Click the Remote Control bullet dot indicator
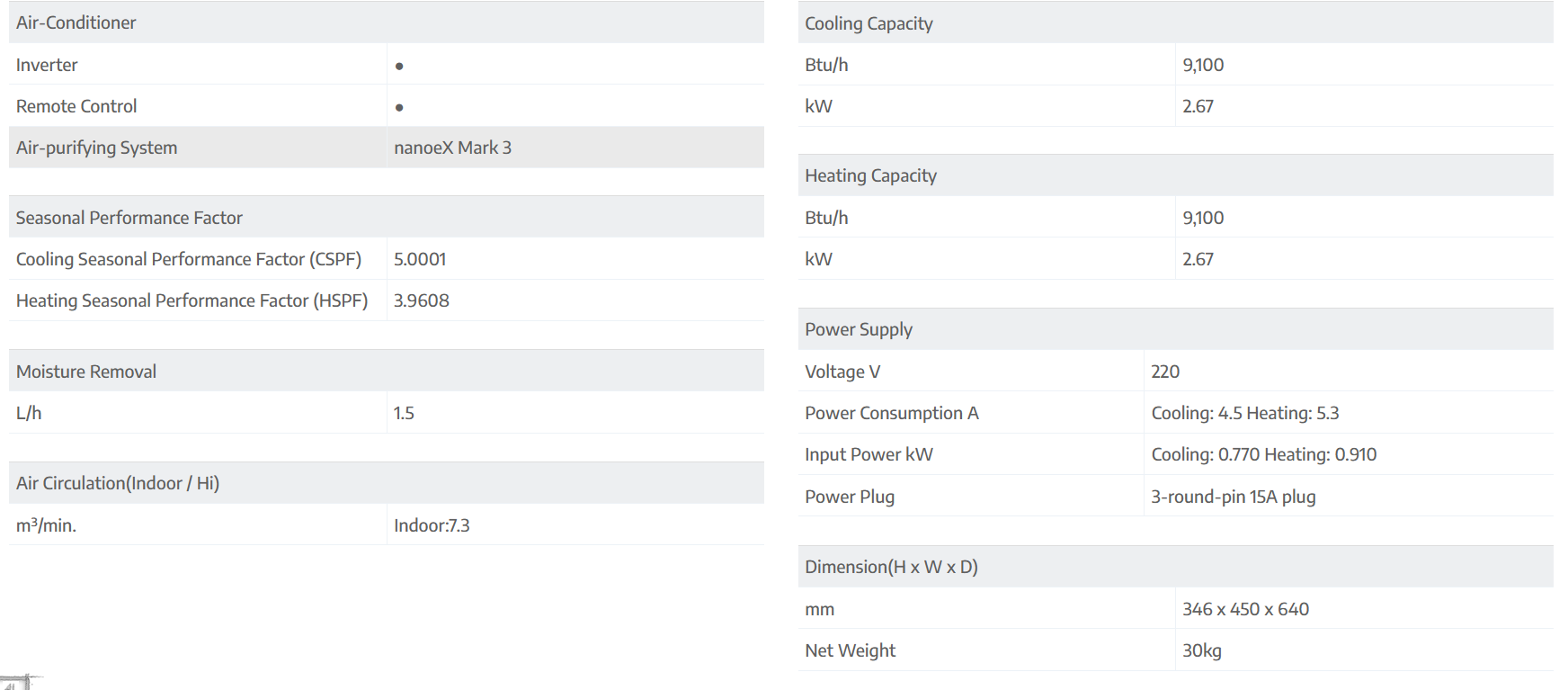Image resolution: width=1568 pixels, height=690 pixels. tap(399, 107)
